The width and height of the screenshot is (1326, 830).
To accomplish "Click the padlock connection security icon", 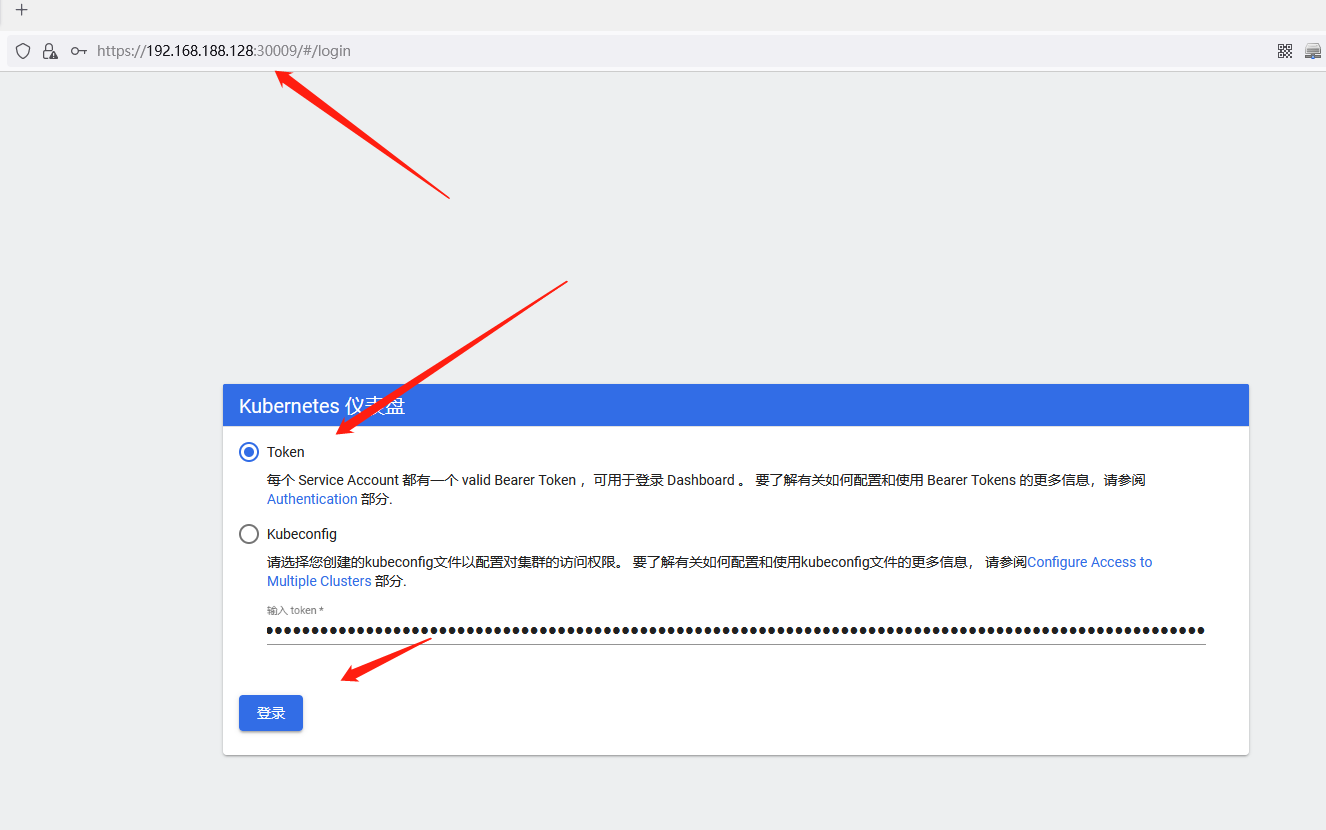I will click(x=50, y=51).
